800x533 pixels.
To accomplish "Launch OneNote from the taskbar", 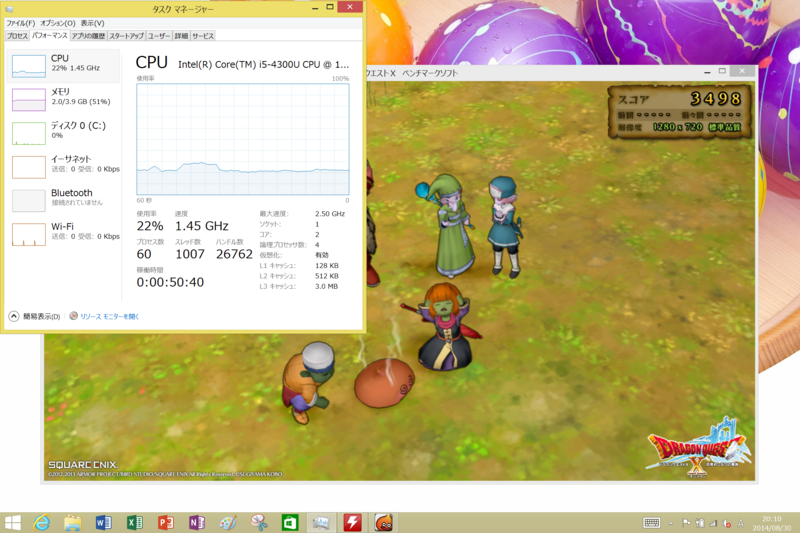I will pyautogui.click(x=197, y=523).
